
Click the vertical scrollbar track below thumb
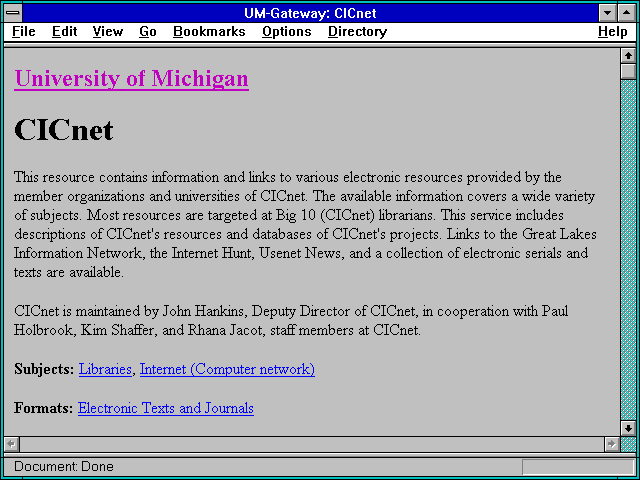point(628,250)
